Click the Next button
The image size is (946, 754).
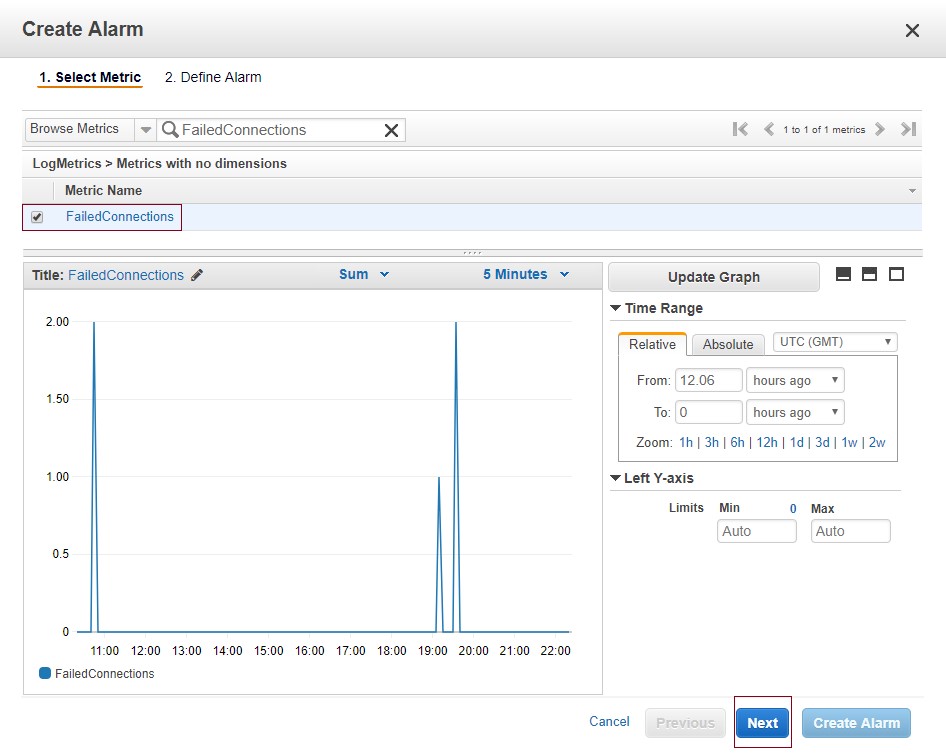point(763,723)
